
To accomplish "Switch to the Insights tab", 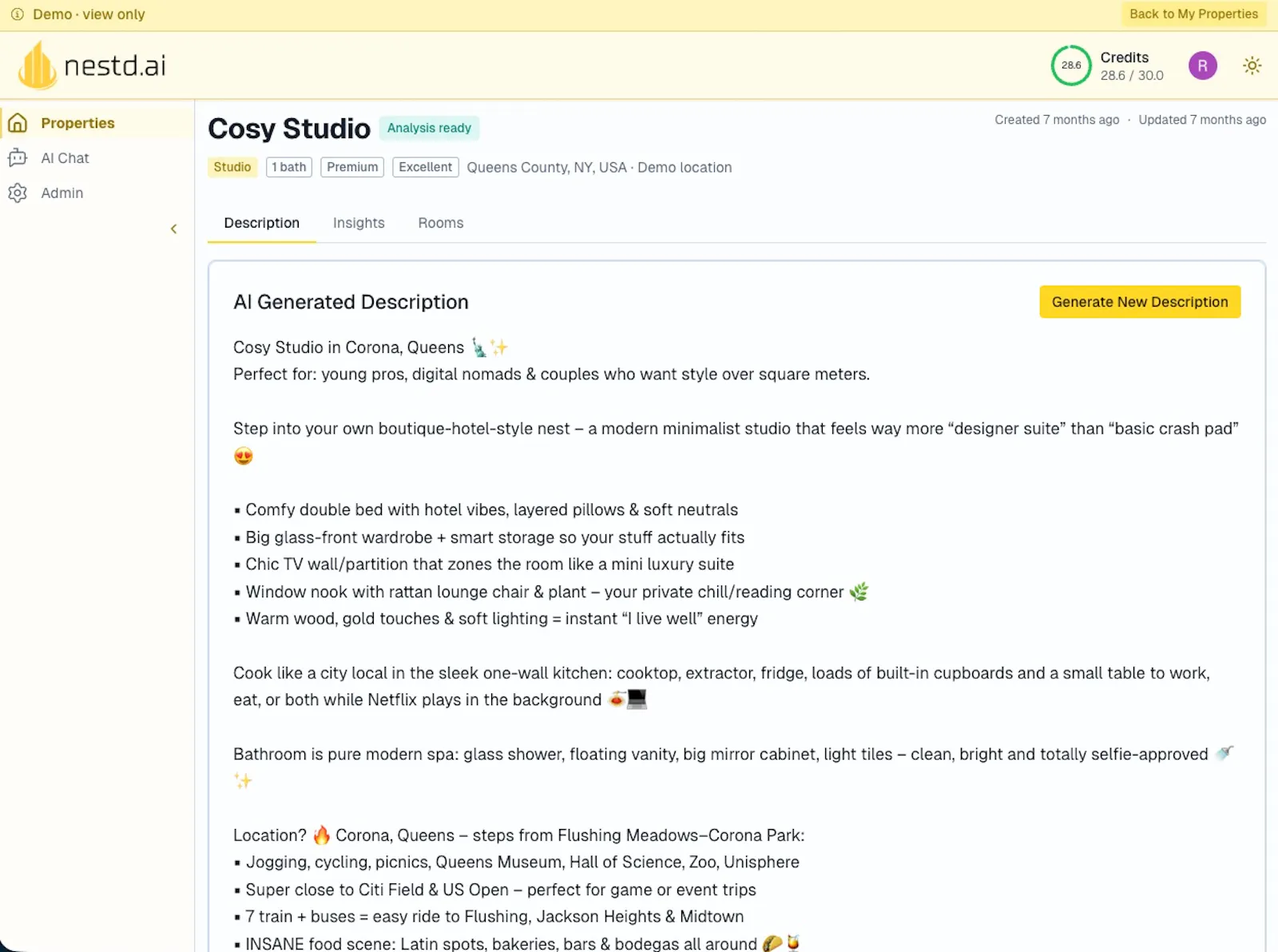I will (359, 223).
